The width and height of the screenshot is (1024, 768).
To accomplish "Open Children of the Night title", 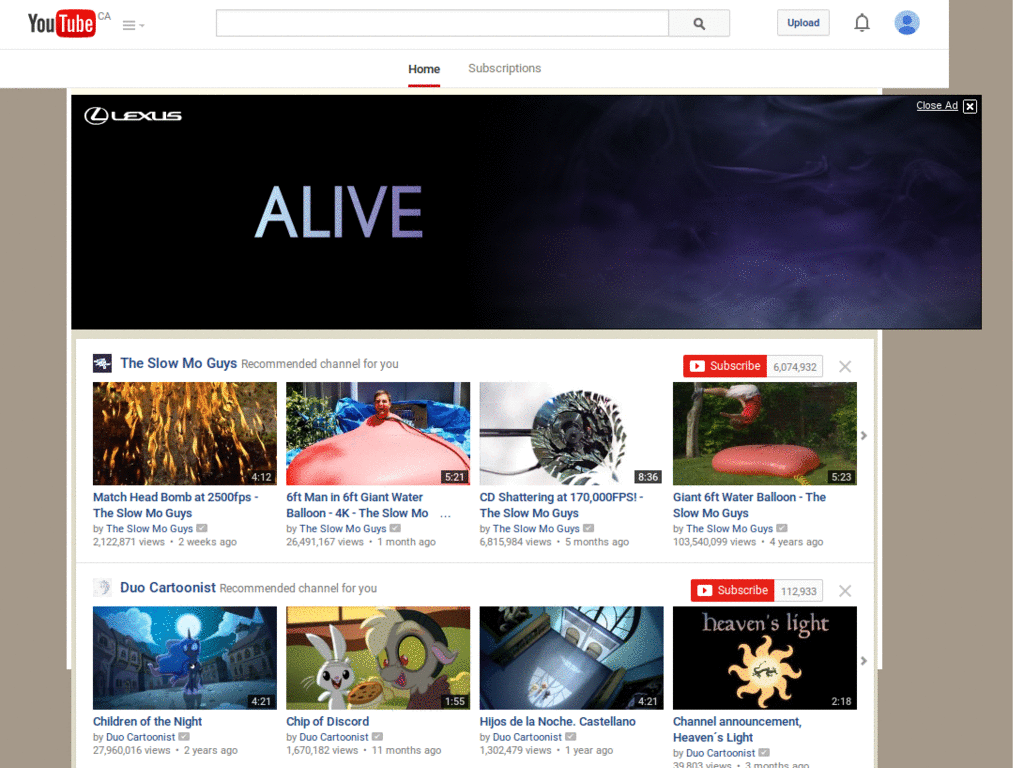I will [148, 721].
